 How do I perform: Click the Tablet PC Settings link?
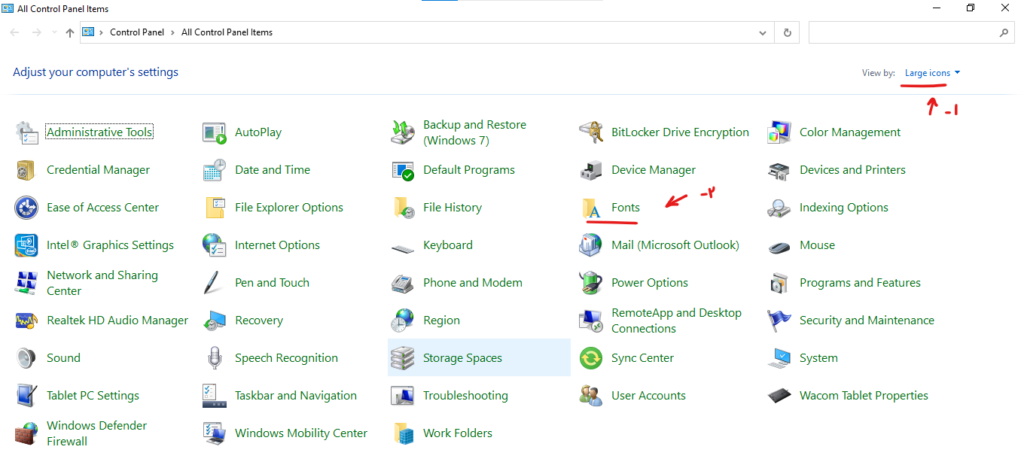[x=93, y=396]
